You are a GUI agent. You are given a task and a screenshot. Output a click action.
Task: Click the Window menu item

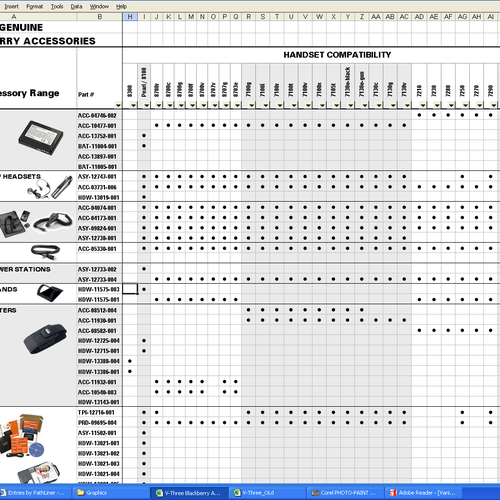99,6
